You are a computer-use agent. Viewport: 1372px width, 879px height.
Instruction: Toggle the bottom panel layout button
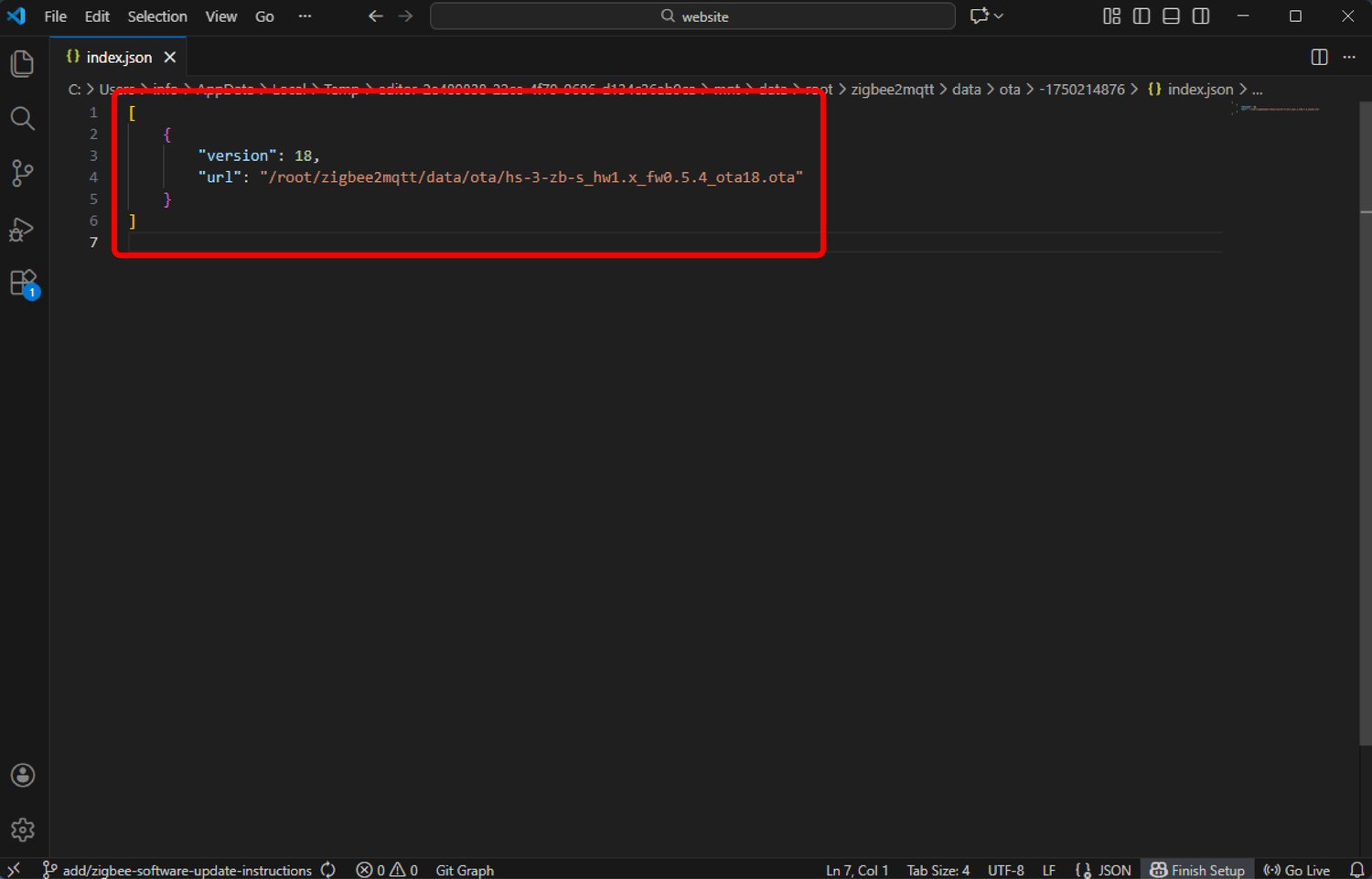click(x=1171, y=16)
